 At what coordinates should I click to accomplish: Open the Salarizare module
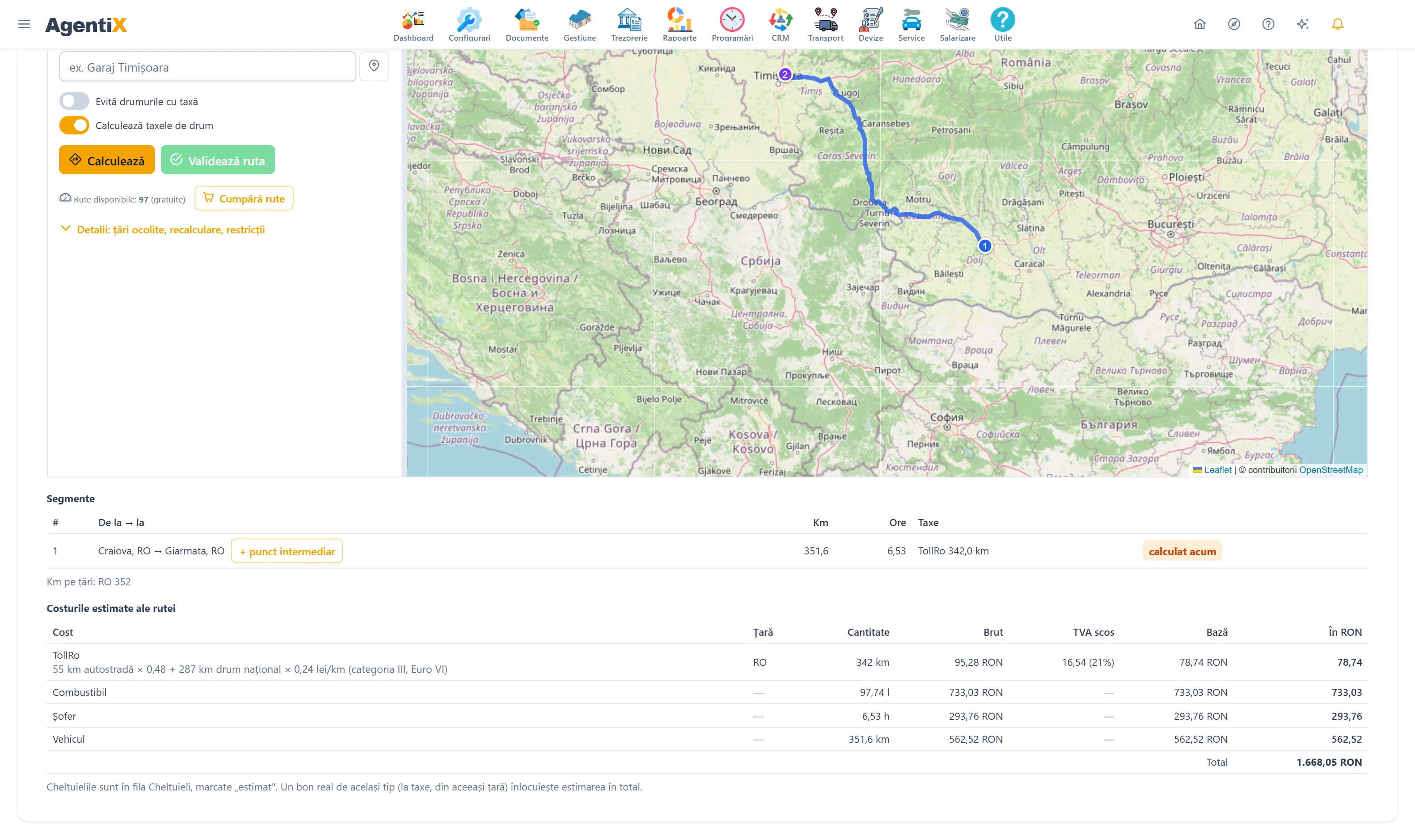[x=957, y=25]
